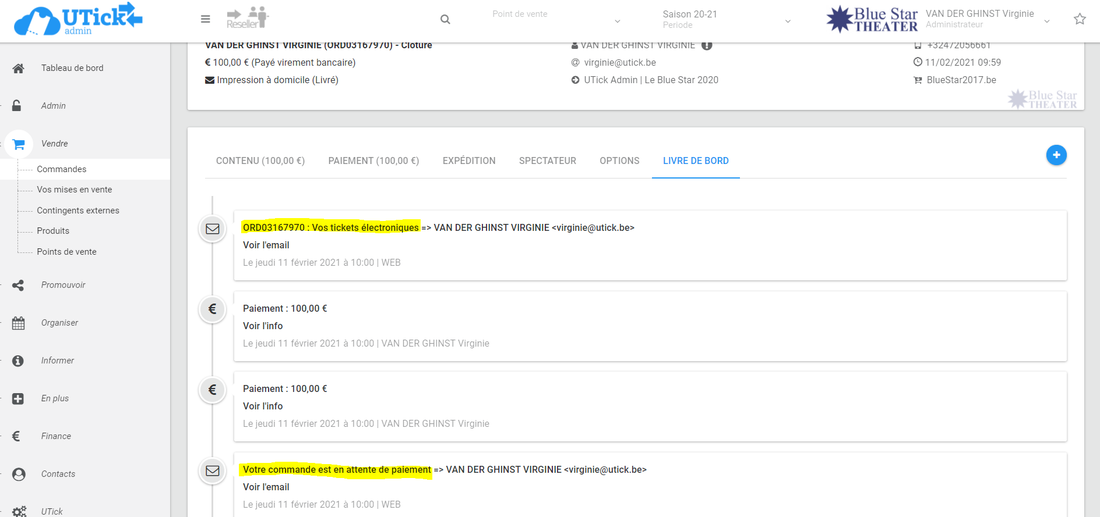
Task: Switch to the PAIEMENT (100,00 €) tab
Action: click(373, 161)
